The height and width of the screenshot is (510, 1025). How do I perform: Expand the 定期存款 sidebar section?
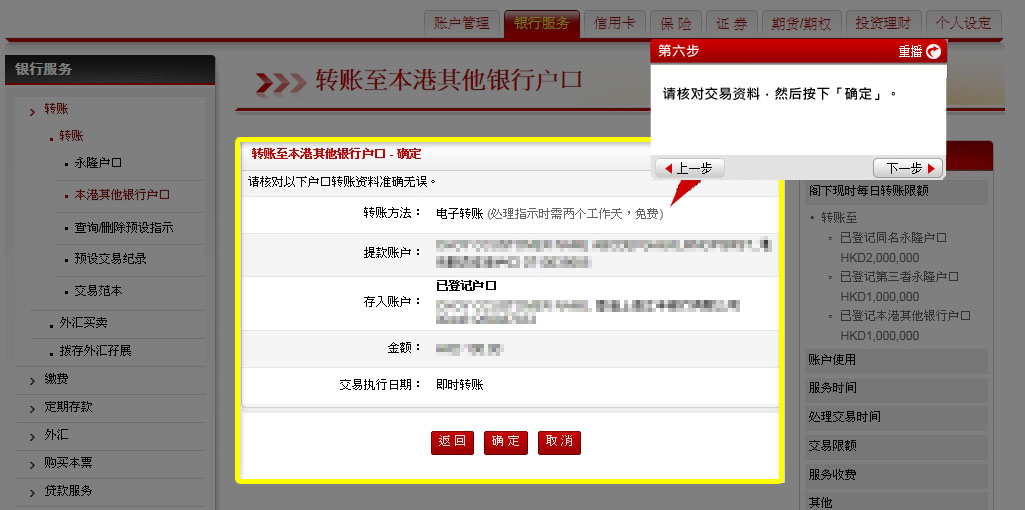(x=68, y=407)
